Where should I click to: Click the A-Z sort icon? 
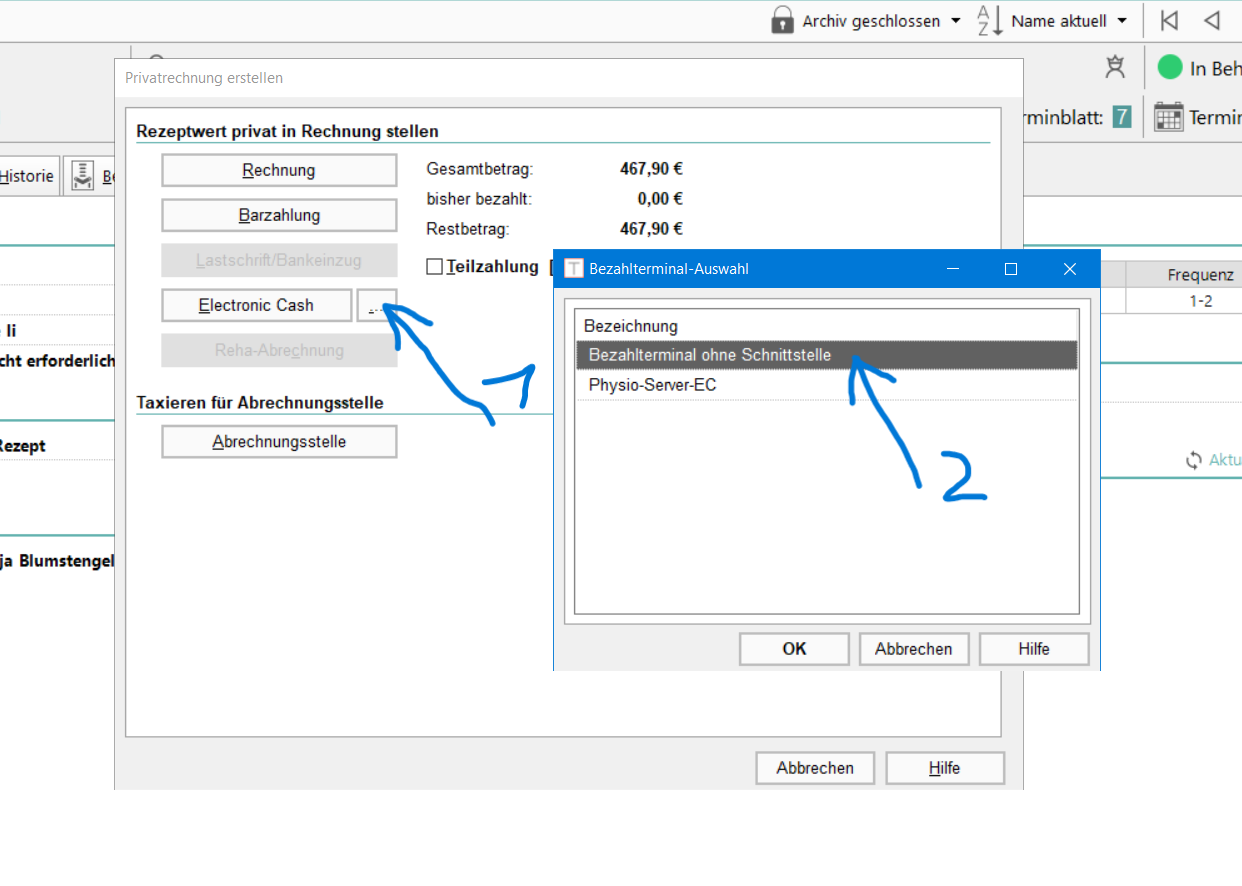point(989,20)
